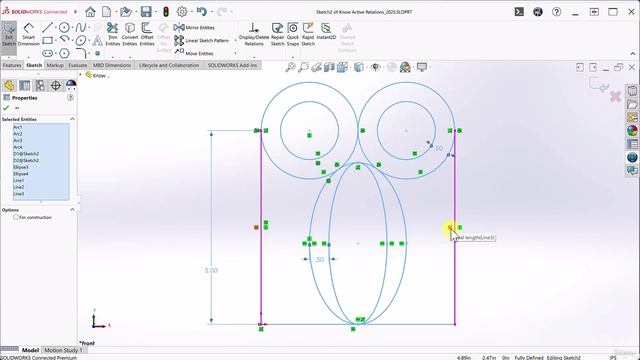
Task: Click Linear Sketch Pattern
Action: (x=202, y=40)
